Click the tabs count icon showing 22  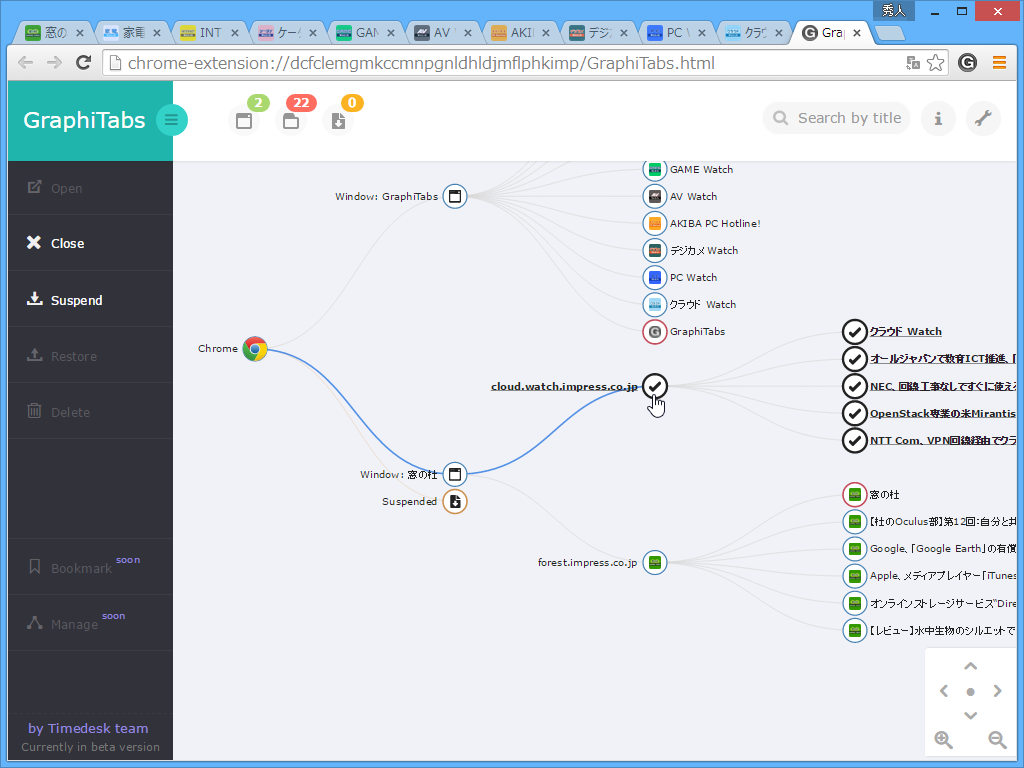291,119
